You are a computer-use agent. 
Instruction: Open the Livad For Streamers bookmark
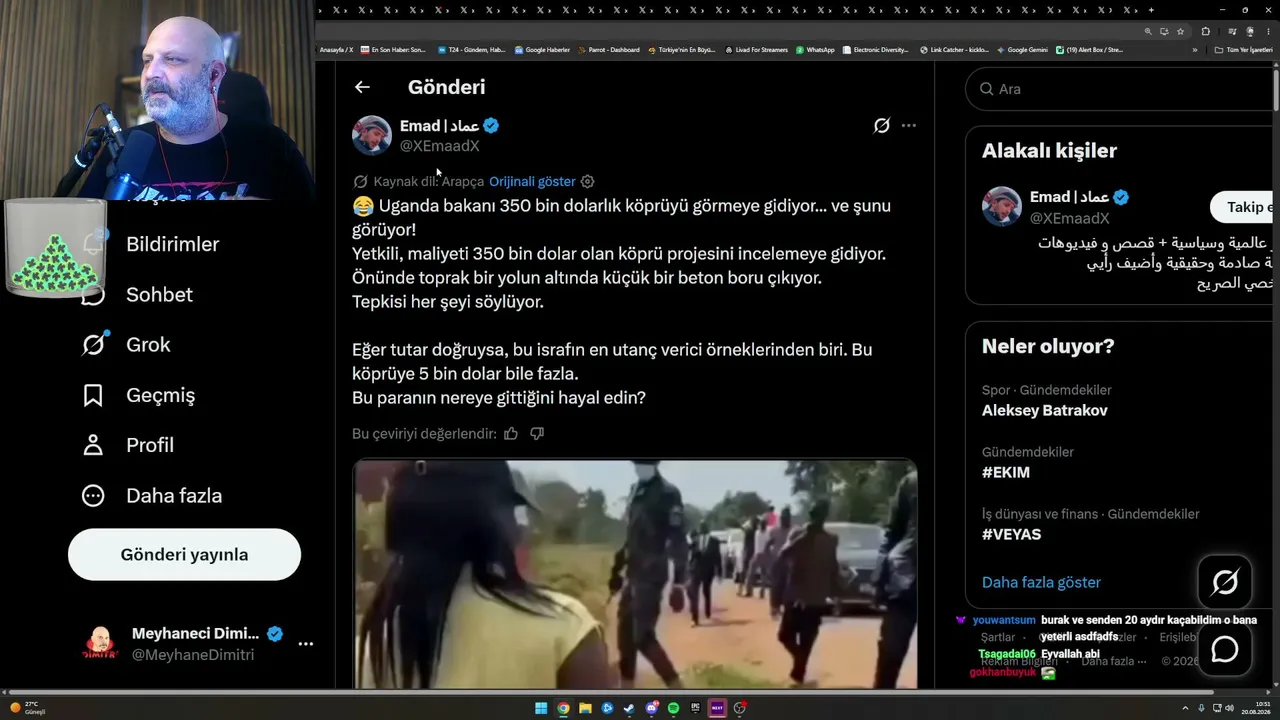click(756, 50)
